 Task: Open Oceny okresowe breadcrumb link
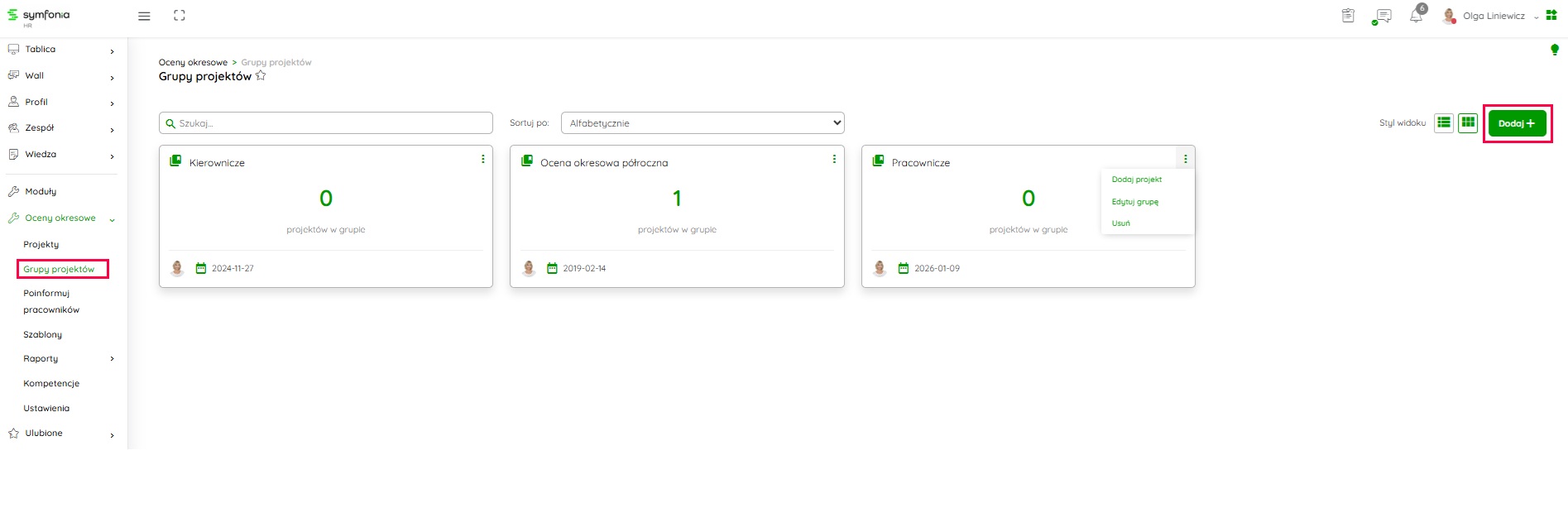click(x=193, y=62)
